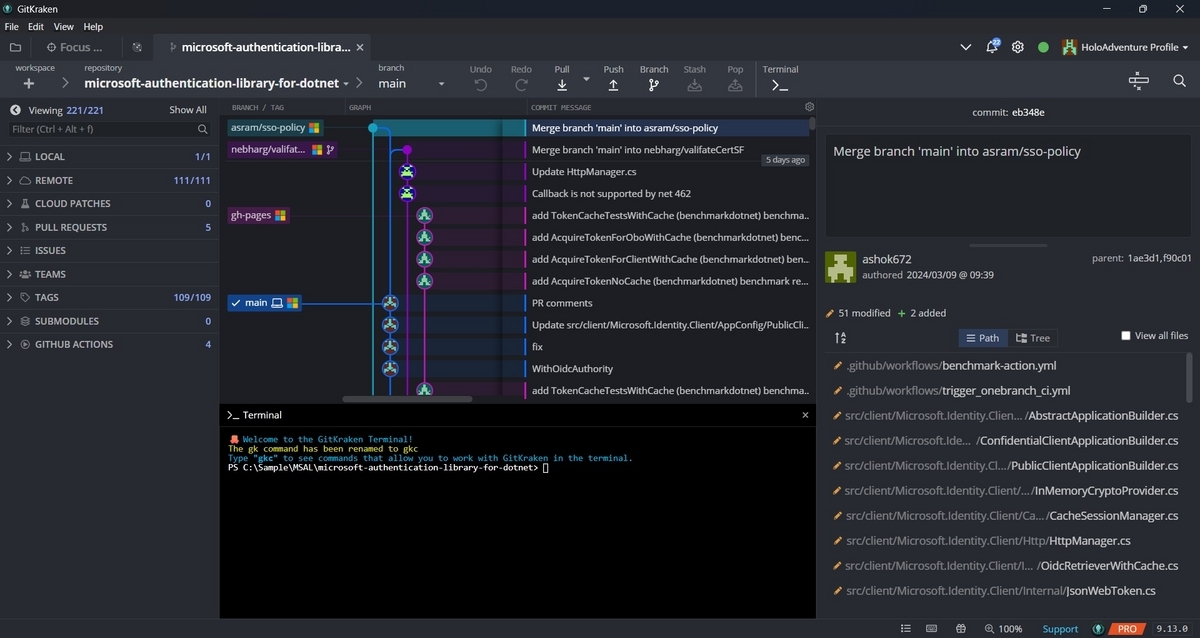Open the HoloAdventure Profile dropdown

pos(1125,47)
